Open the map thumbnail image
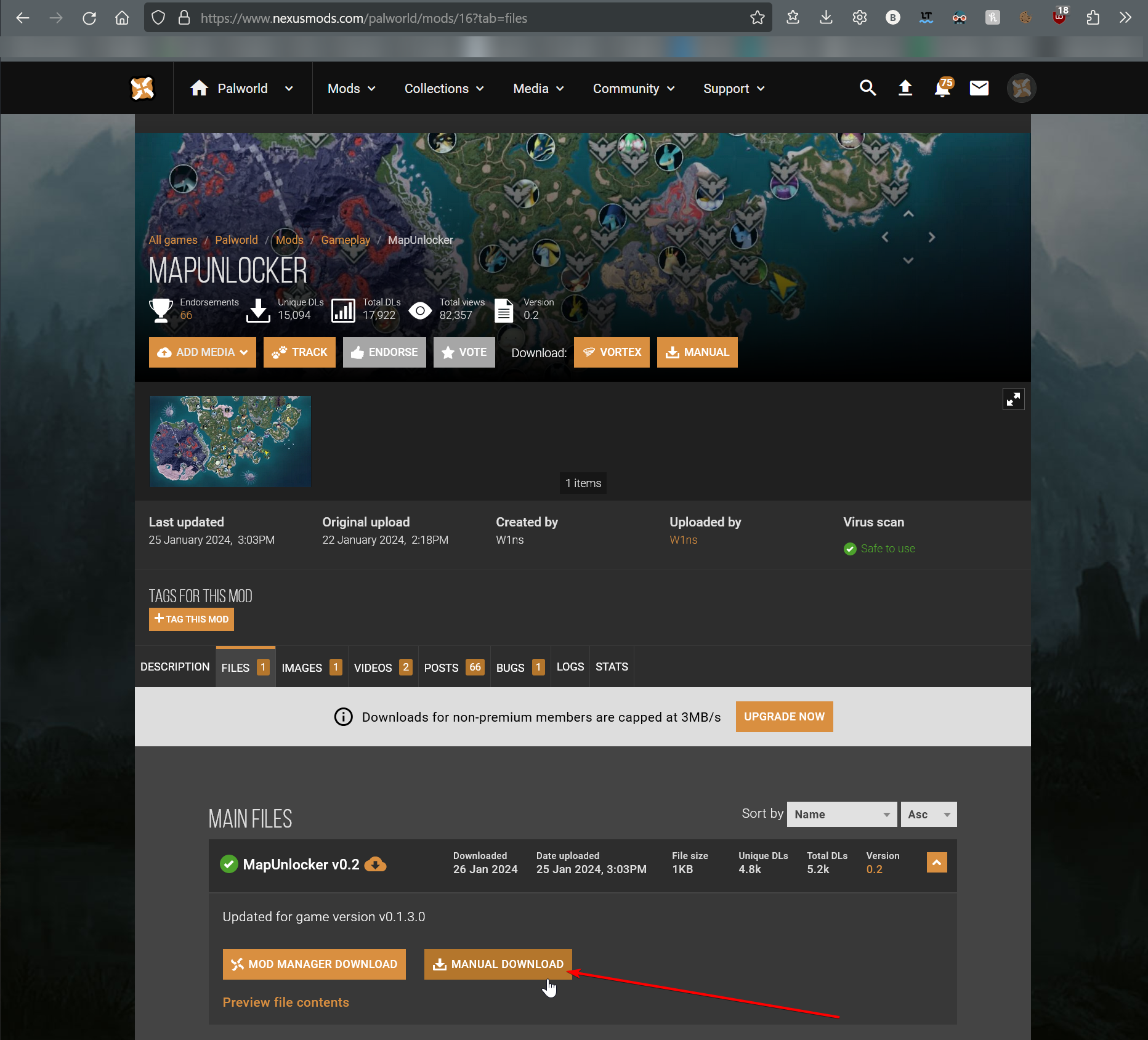This screenshot has height=1040, width=1148. click(x=230, y=441)
